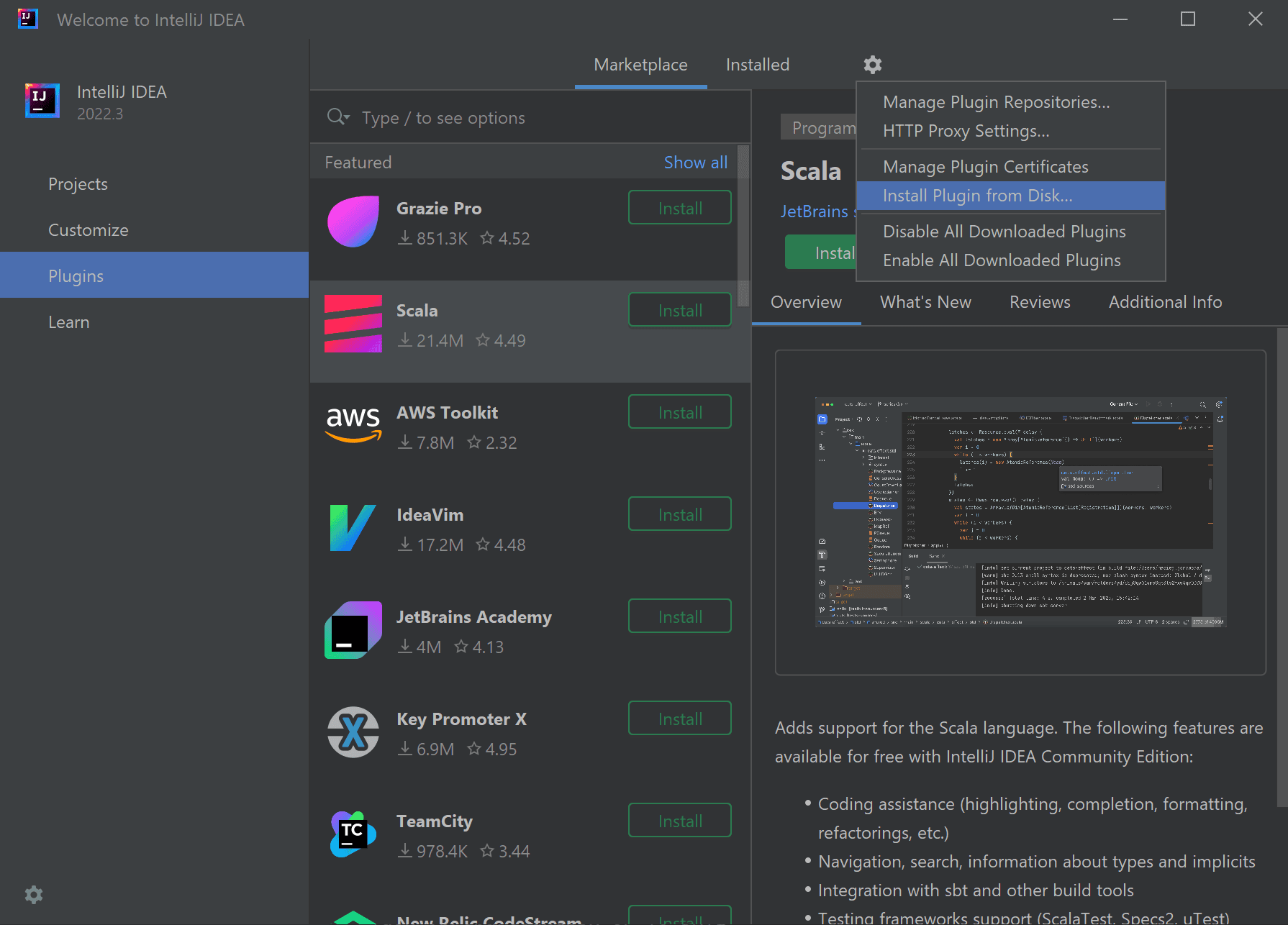Screen dimensions: 1288x925
Task: Click the plugin settings gear icon
Action: (872, 64)
